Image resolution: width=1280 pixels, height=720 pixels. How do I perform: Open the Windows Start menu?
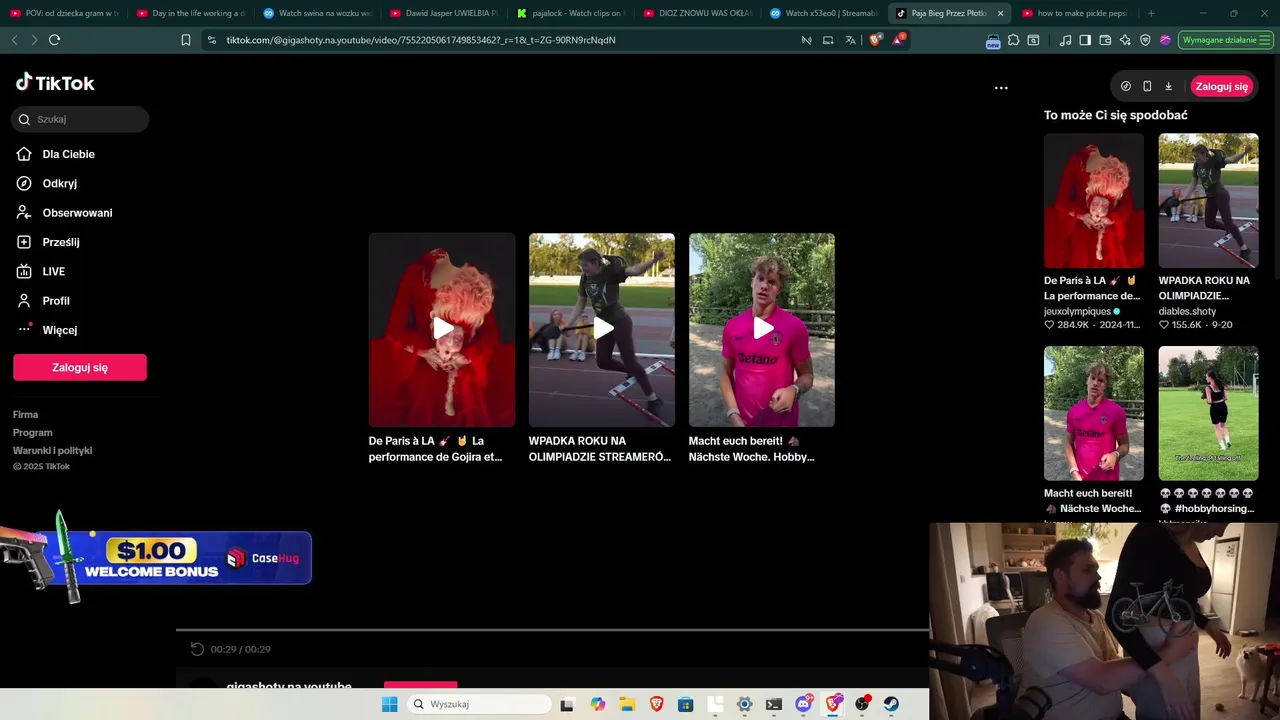[390, 704]
